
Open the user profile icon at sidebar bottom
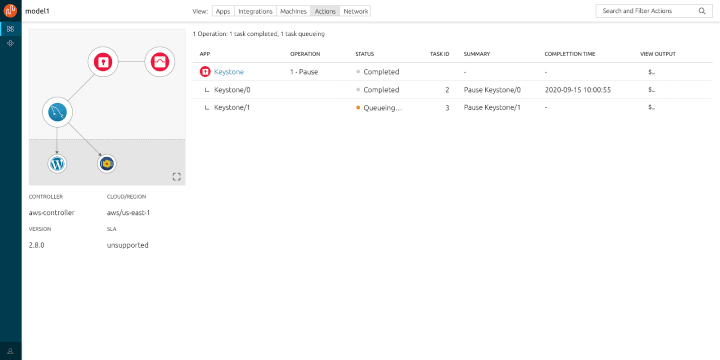(11, 351)
